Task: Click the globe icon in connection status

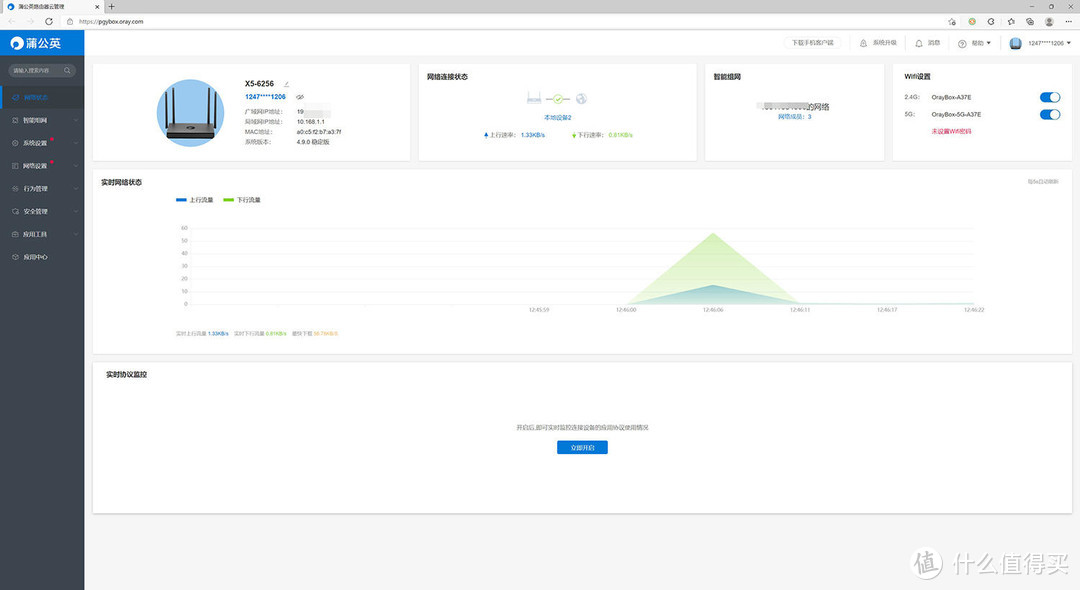Action: (581, 98)
